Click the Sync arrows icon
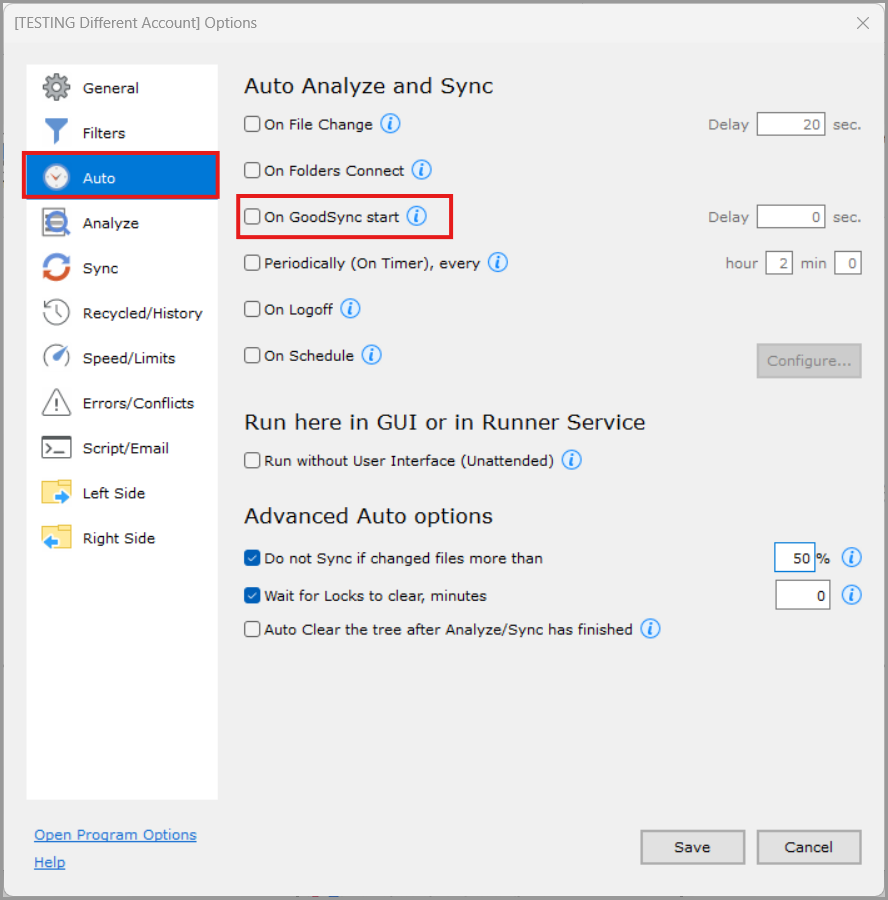Image resolution: width=888 pixels, height=900 pixels. point(56,267)
